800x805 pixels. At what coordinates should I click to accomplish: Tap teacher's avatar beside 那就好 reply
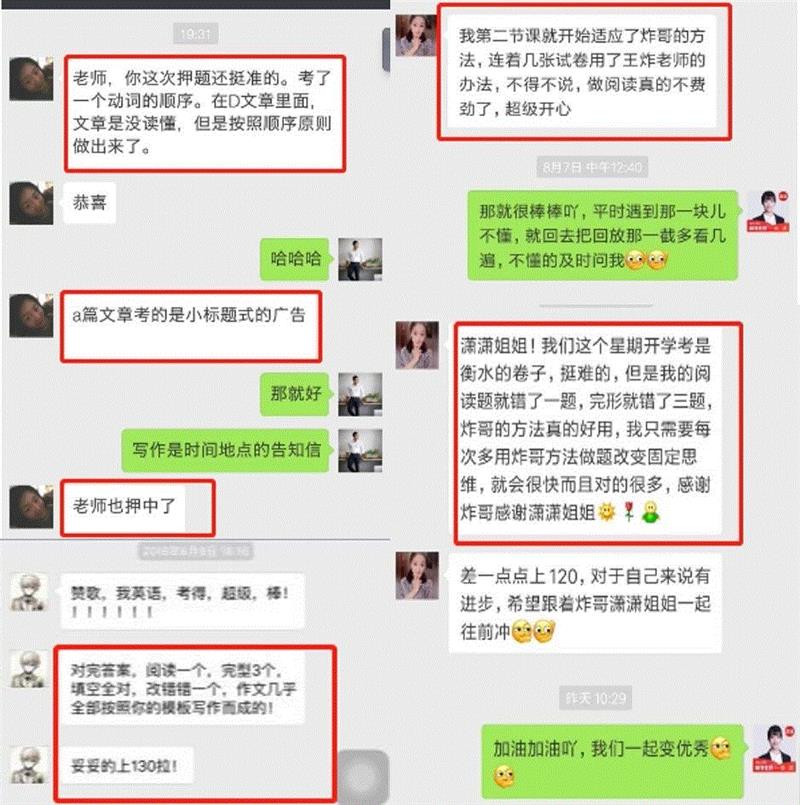[x=360, y=394]
